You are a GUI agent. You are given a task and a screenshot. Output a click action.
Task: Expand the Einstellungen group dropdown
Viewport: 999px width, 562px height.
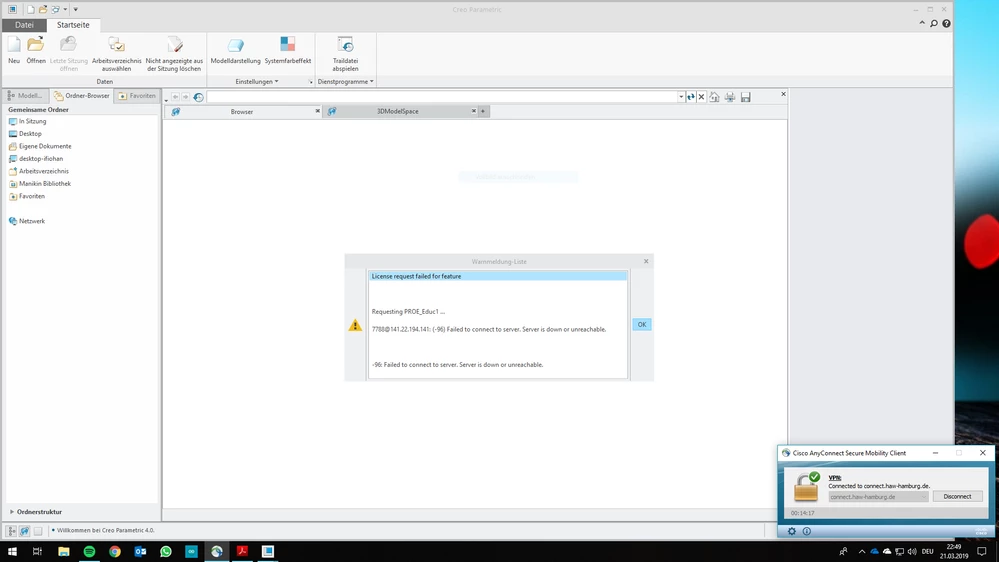(257, 82)
